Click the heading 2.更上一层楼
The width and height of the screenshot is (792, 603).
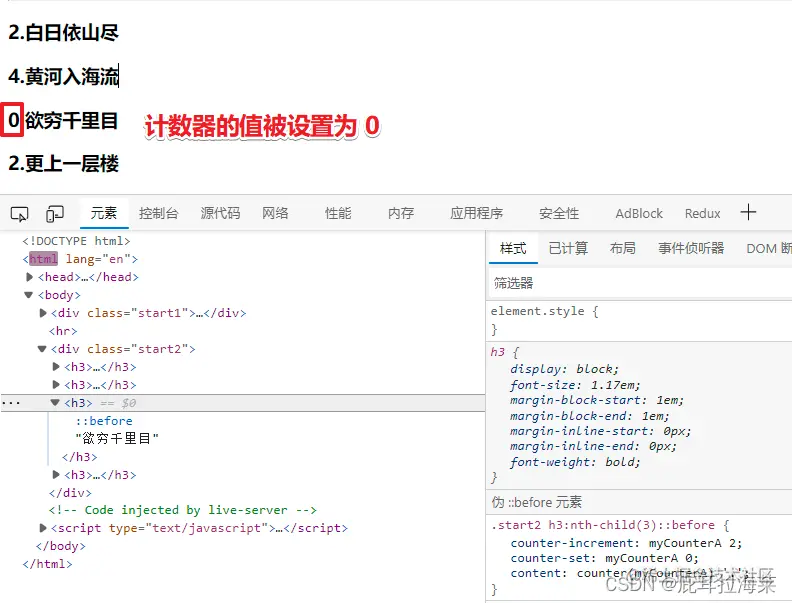64,164
